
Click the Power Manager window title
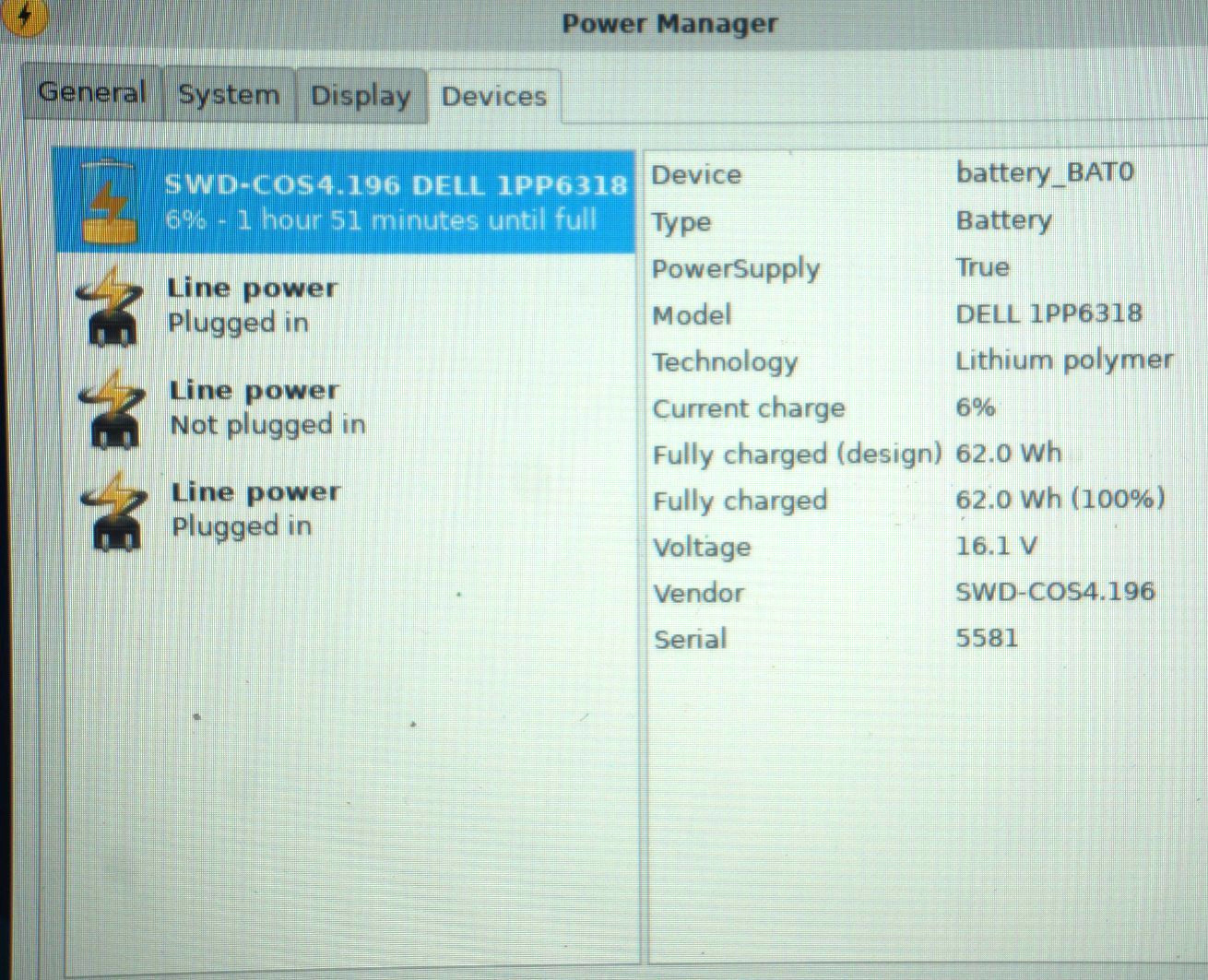[x=670, y=23]
